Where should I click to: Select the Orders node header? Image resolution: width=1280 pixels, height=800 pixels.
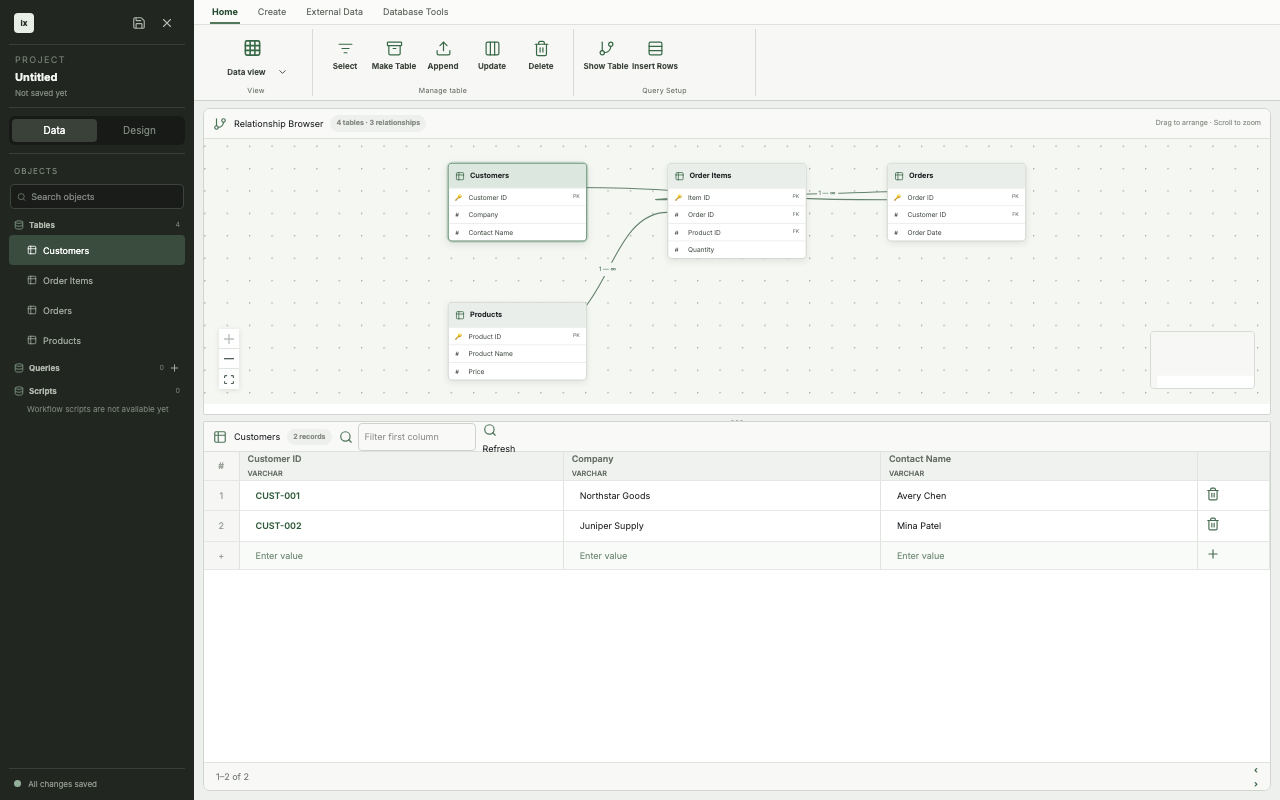[956, 176]
